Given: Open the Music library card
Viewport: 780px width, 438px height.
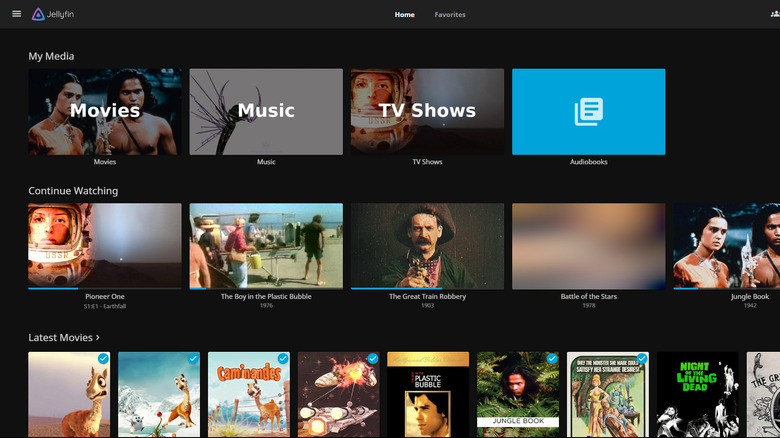Looking at the screenshot, I should [266, 112].
